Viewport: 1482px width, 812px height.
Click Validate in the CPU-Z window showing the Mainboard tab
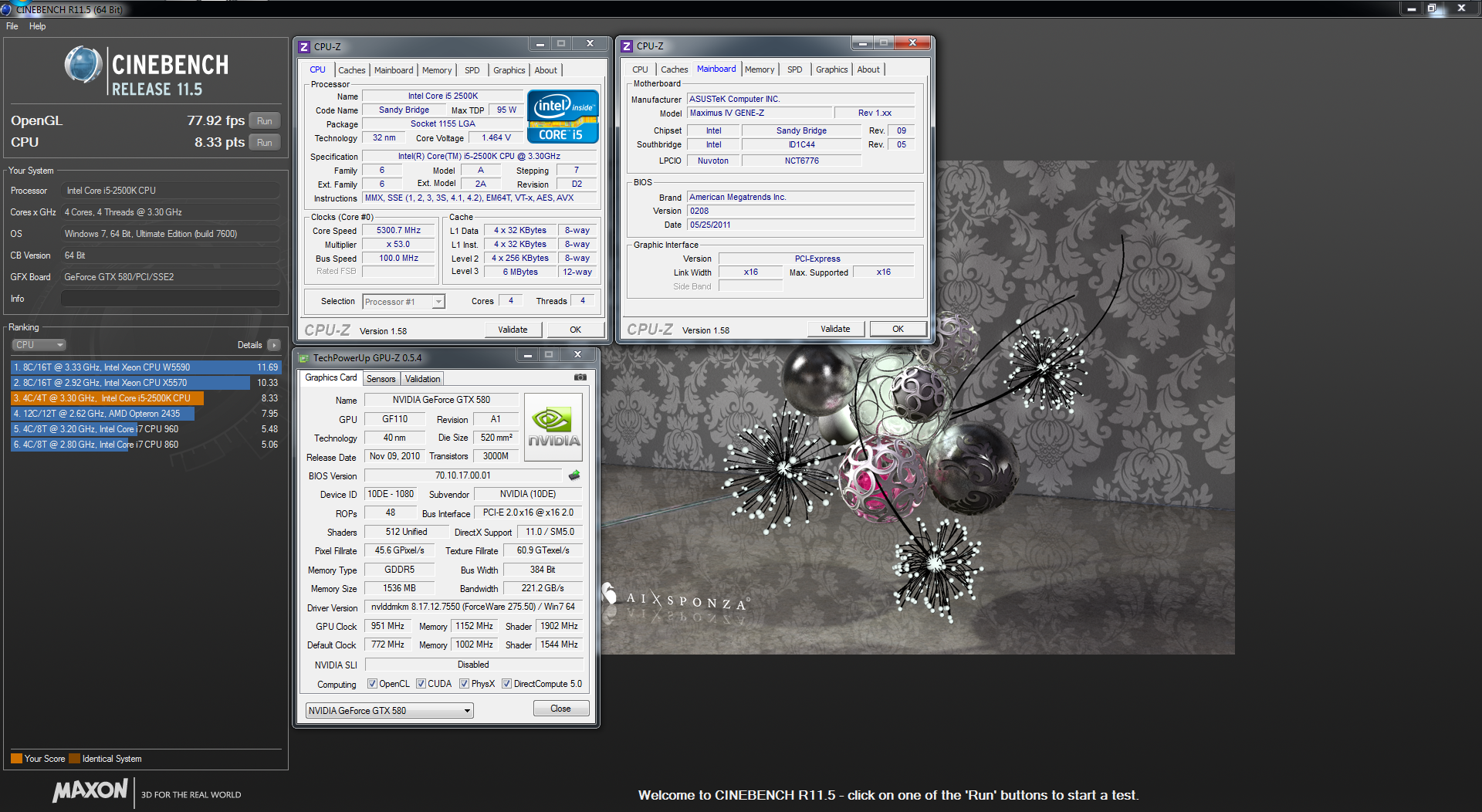click(835, 329)
